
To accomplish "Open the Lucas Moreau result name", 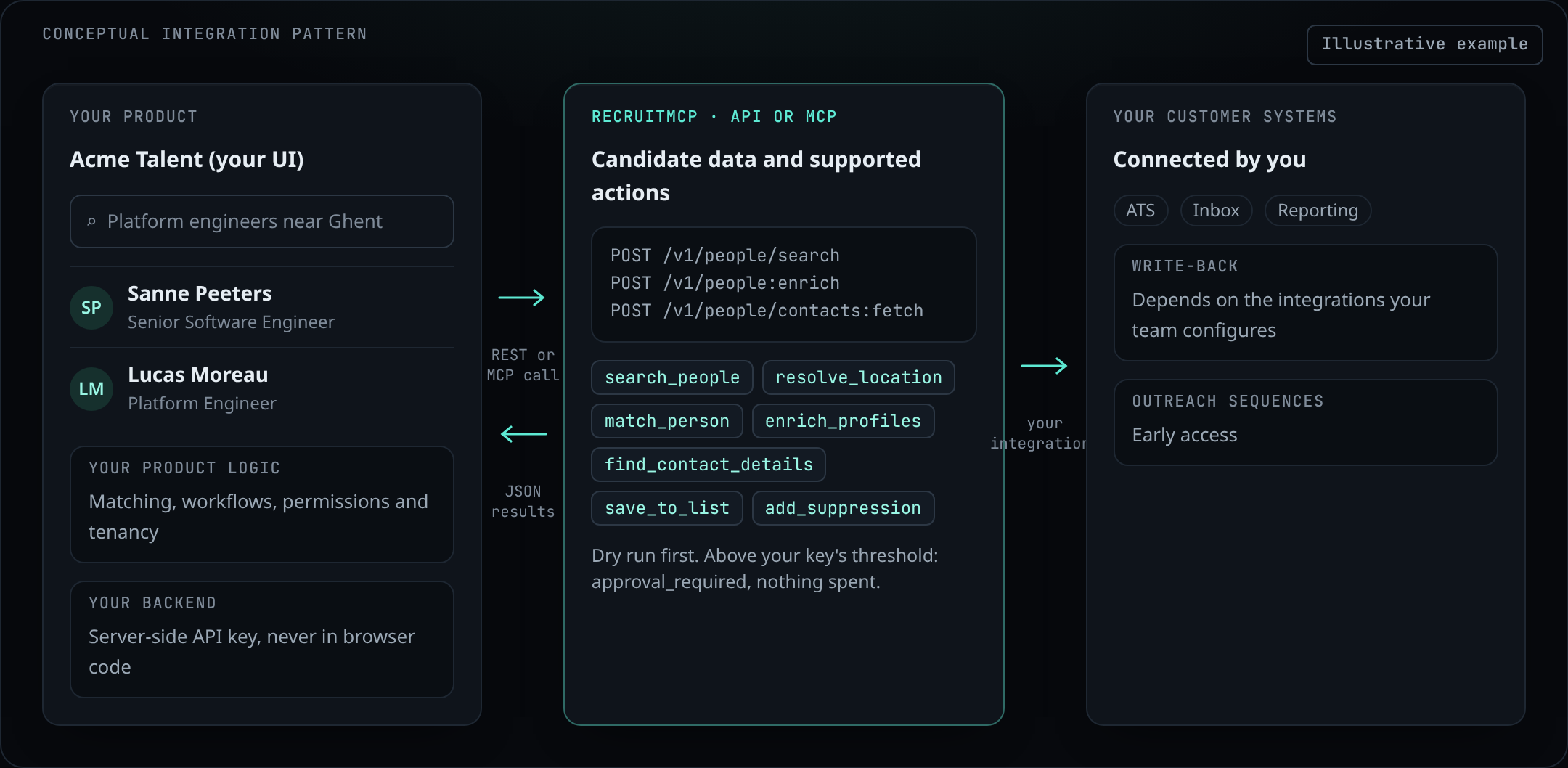I will click(x=198, y=375).
